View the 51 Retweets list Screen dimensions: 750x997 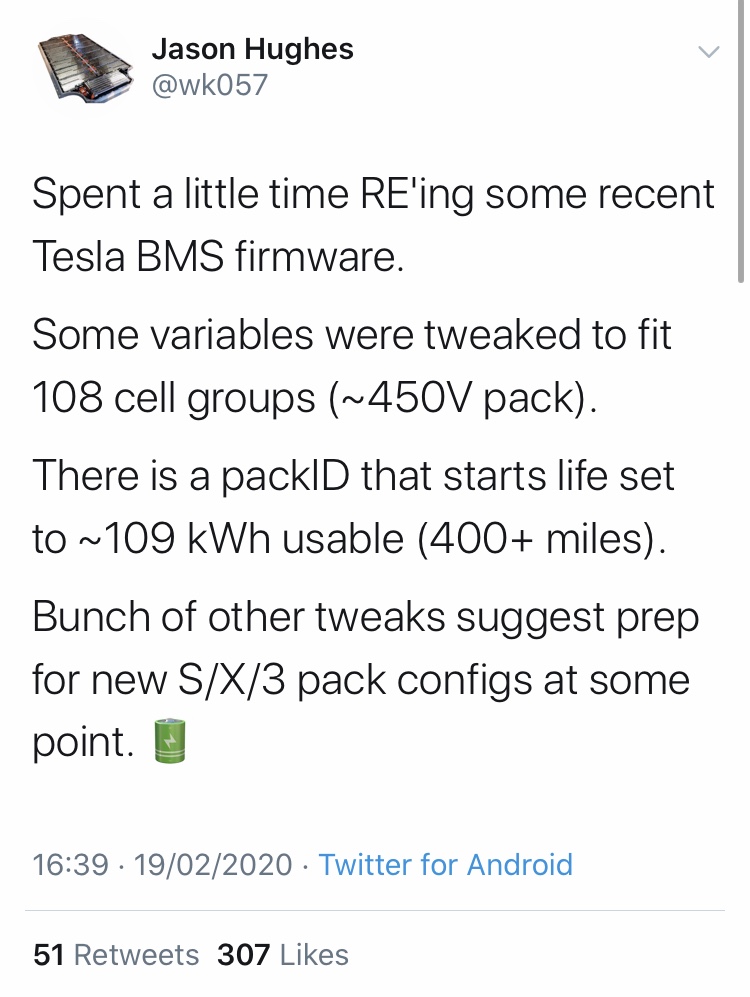(116, 955)
